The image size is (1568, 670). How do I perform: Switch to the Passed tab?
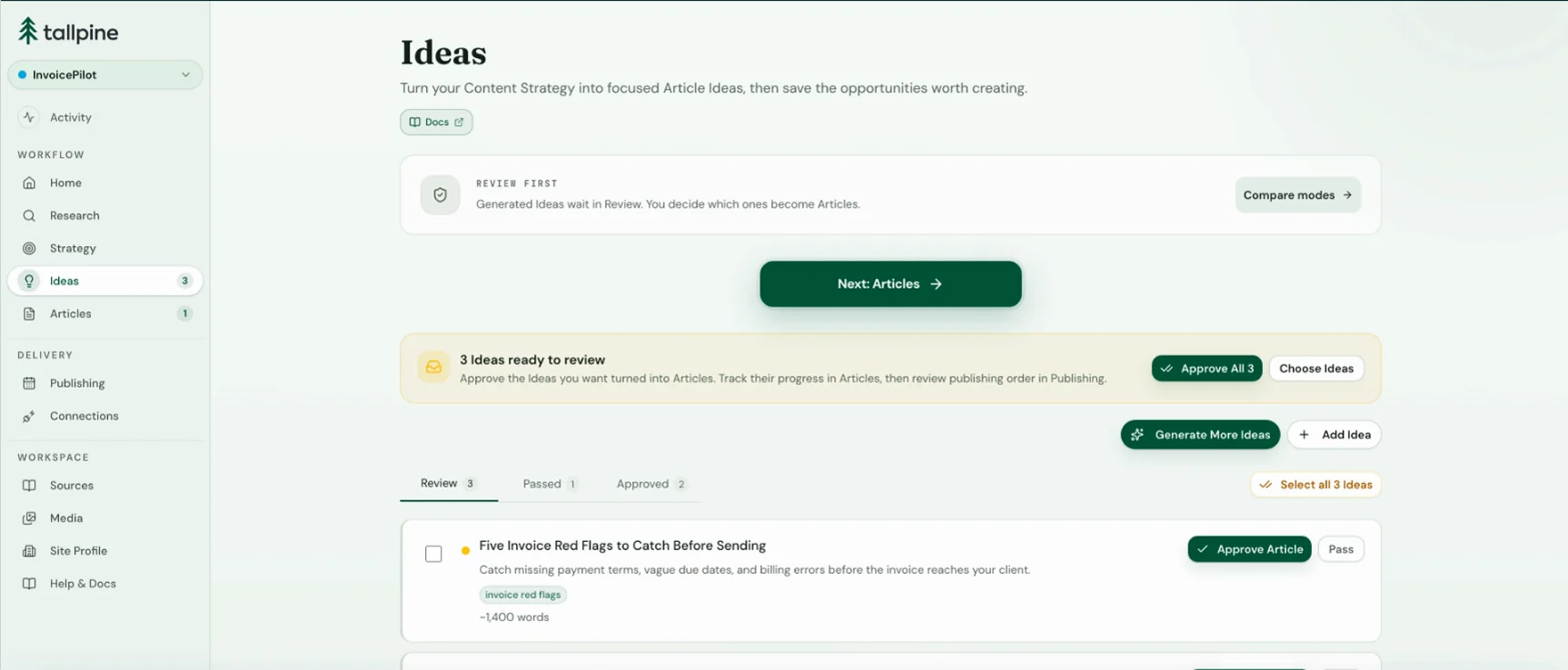550,484
